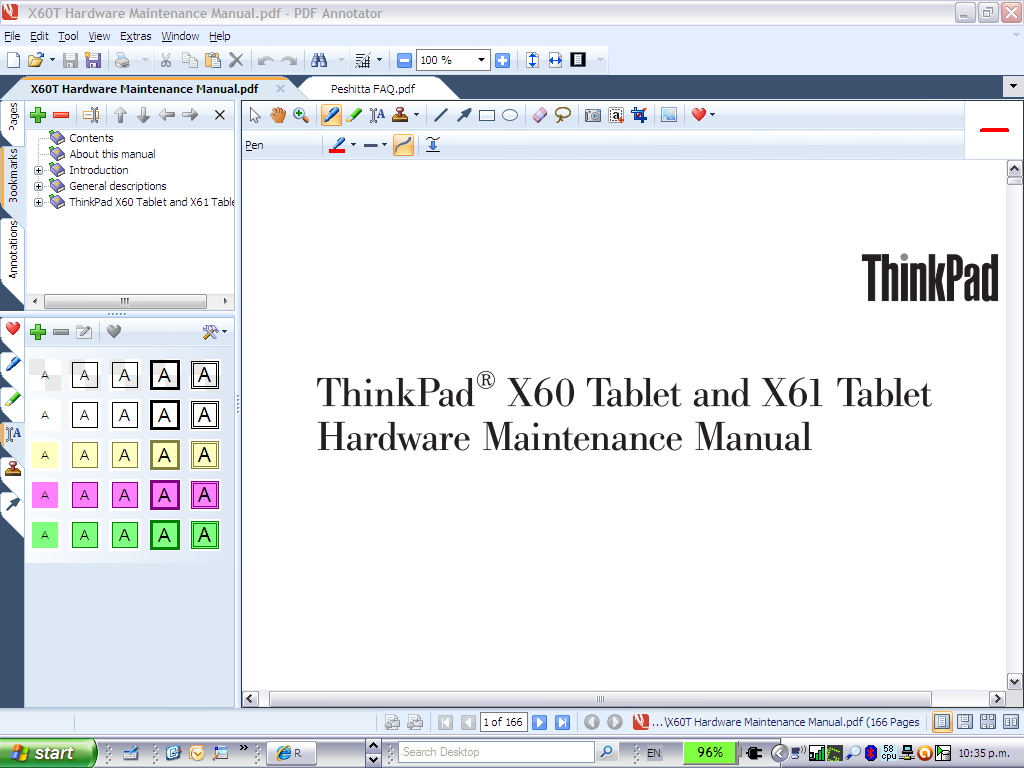This screenshot has width=1024, height=768.
Task: Click Fit page height icon
Action: tap(532, 61)
